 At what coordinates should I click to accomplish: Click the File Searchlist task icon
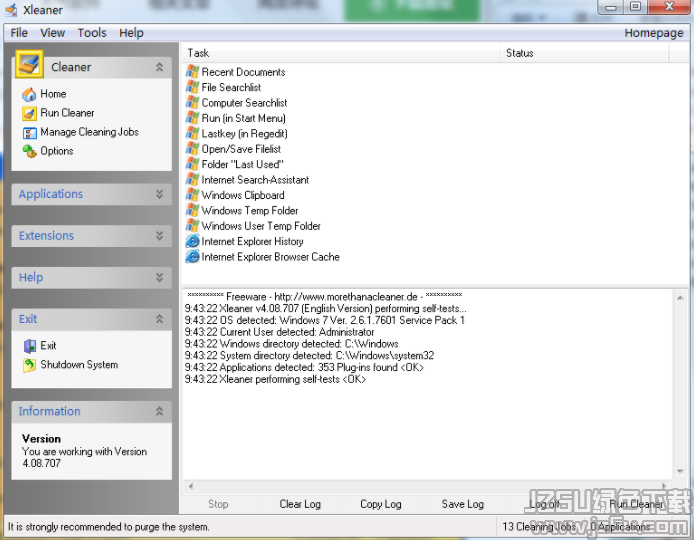click(x=192, y=87)
